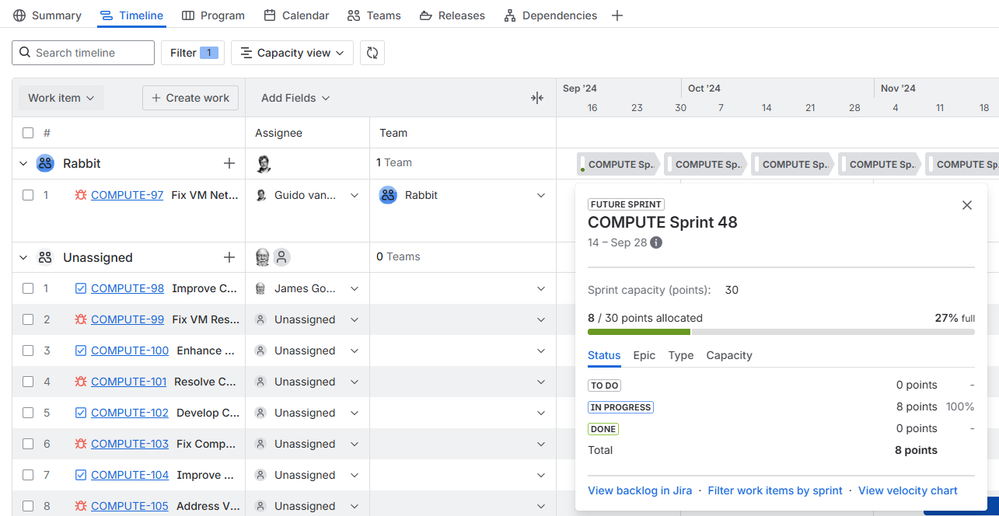The width and height of the screenshot is (999, 516).
Task: Select the Capacity tab in sprint popup
Action: tap(729, 355)
